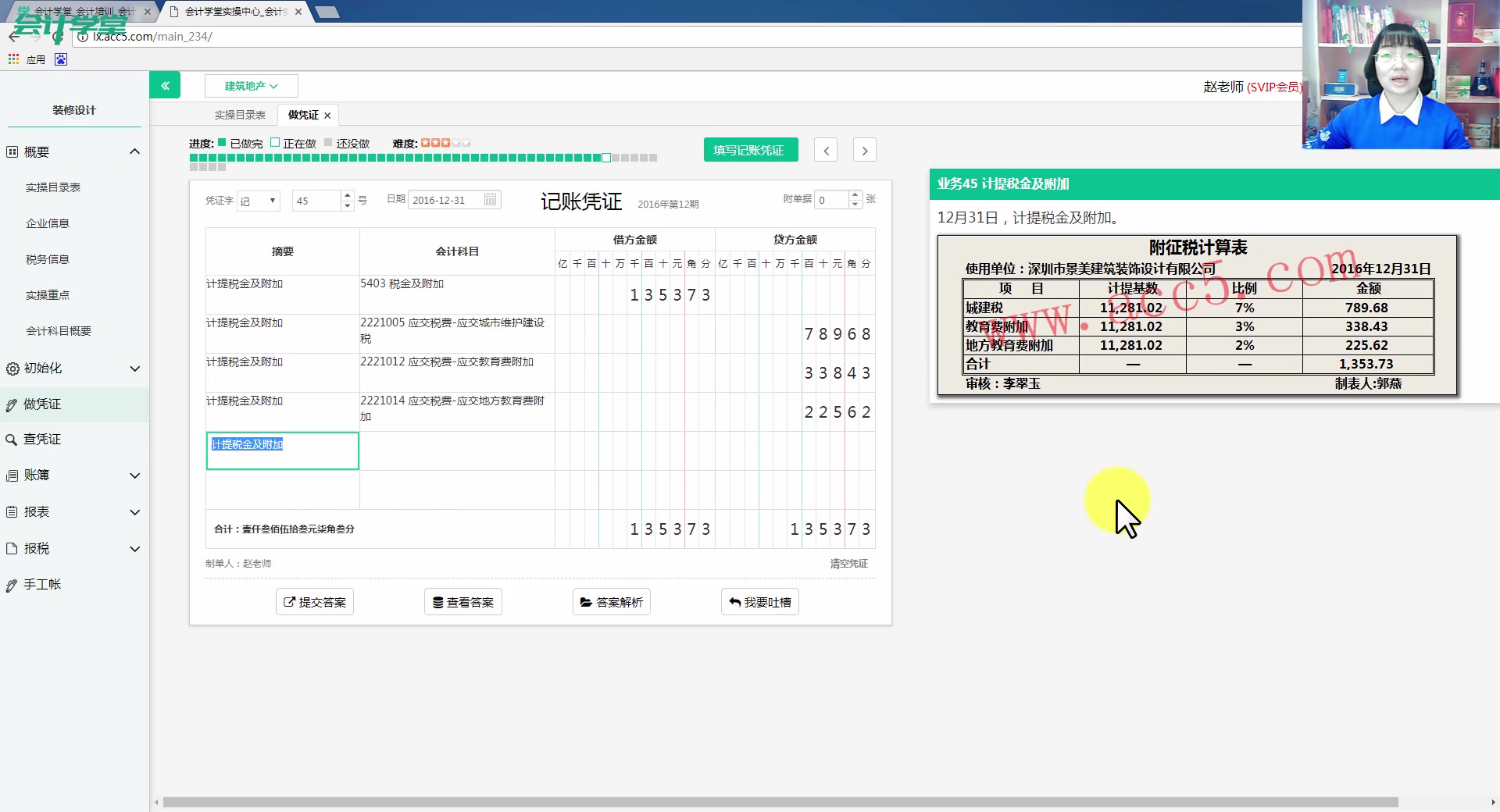Toggle the 正在做 progress filter square

pos(274,143)
